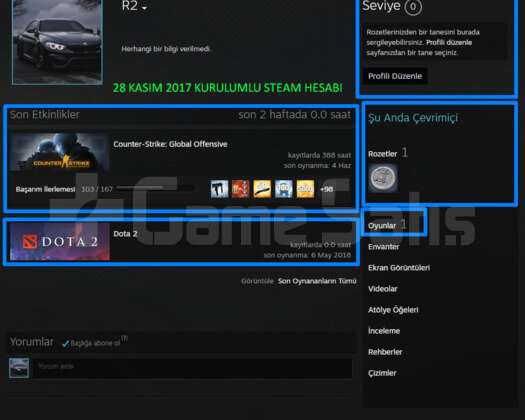Open Ekran Görüntüleri screenshots page

[x=399, y=268]
